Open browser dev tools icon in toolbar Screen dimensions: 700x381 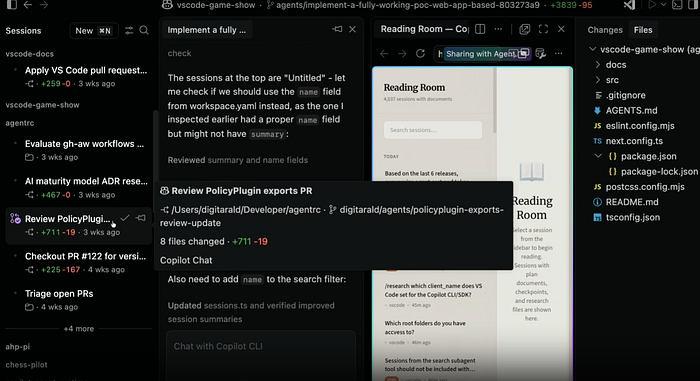coord(541,54)
